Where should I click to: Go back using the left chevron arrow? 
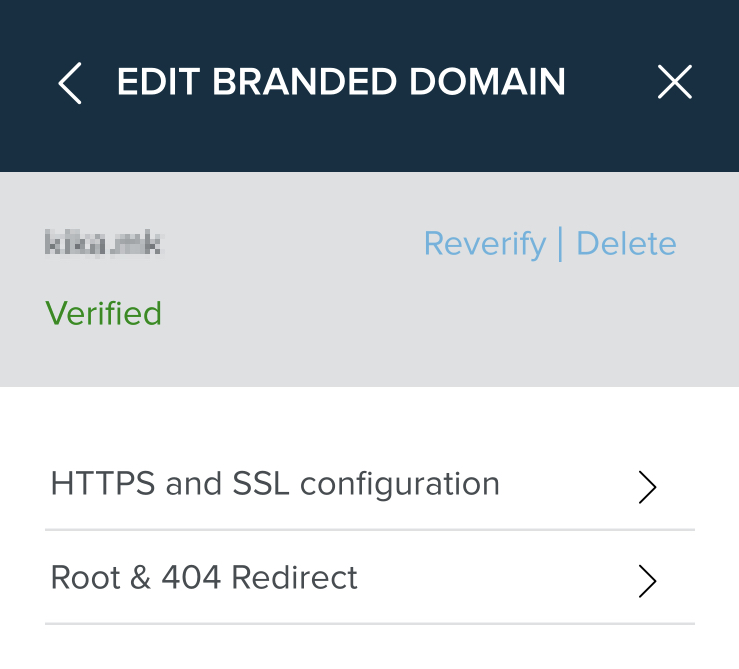point(70,83)
